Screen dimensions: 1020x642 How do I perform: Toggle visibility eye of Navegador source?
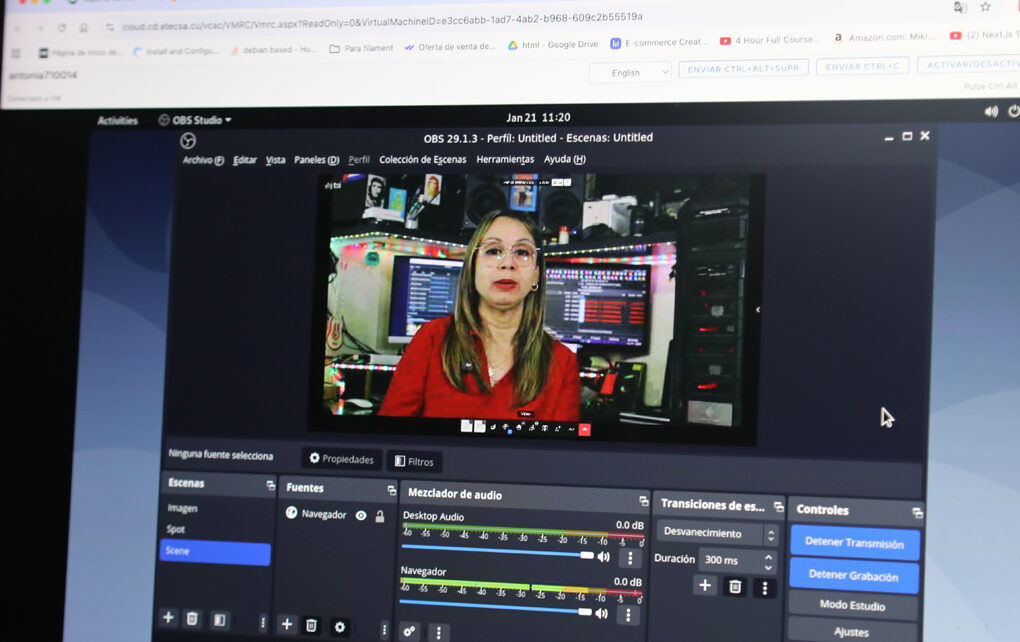tap(361, 515)
